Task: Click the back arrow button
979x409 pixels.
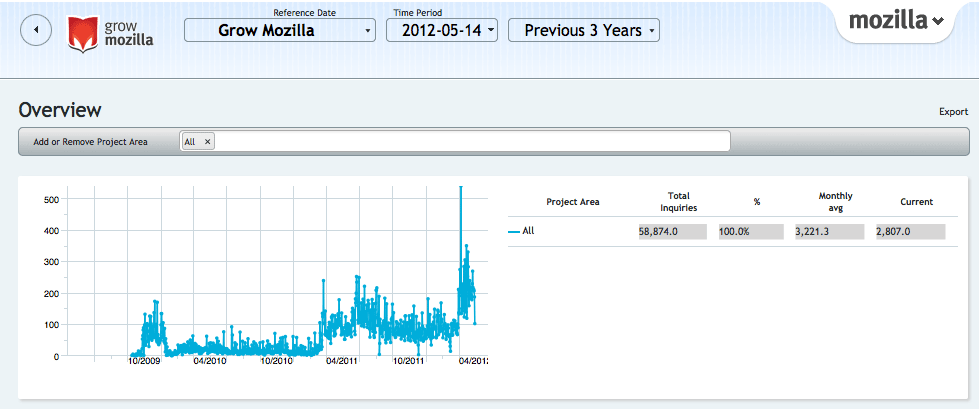Action: click(x=36, y=30)
